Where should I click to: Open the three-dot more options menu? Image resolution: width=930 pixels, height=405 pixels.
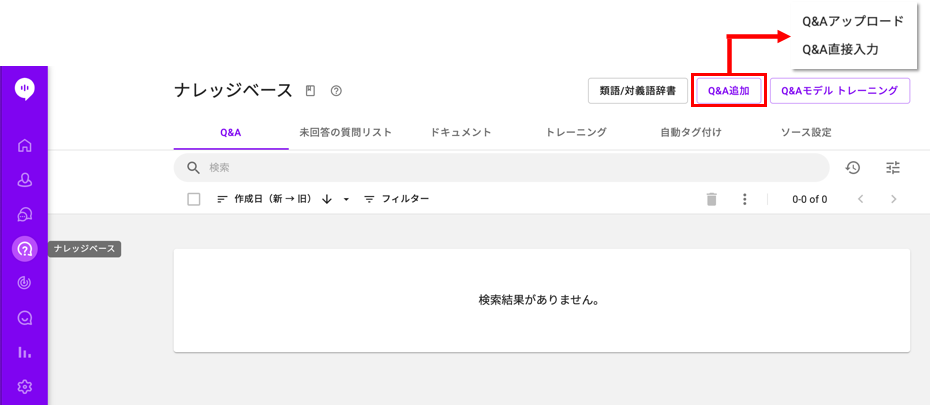(x=744, y=199)
